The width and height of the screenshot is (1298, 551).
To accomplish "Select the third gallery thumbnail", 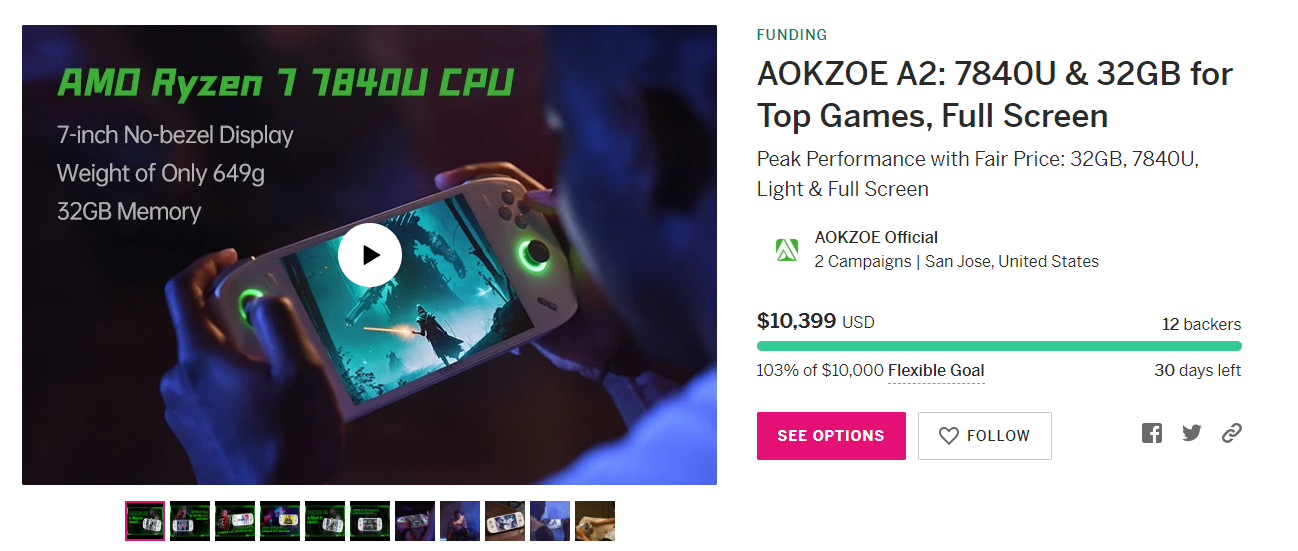I will tap(235, 521).
